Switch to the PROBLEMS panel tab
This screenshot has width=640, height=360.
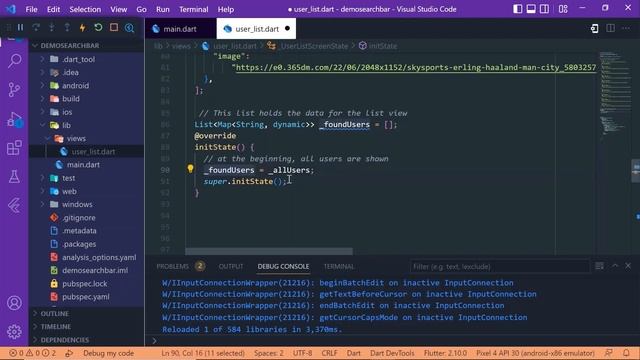pos(173,267)
